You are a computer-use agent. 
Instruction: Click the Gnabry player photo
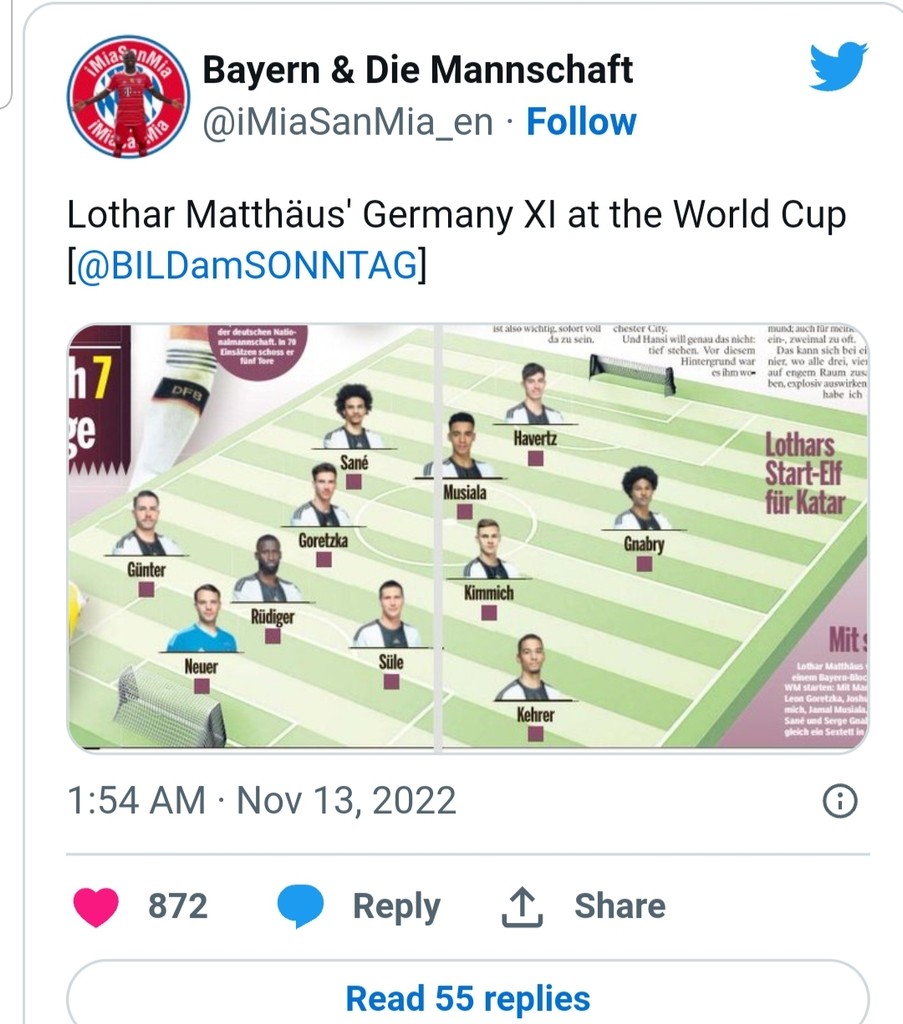tap(643, 499)
